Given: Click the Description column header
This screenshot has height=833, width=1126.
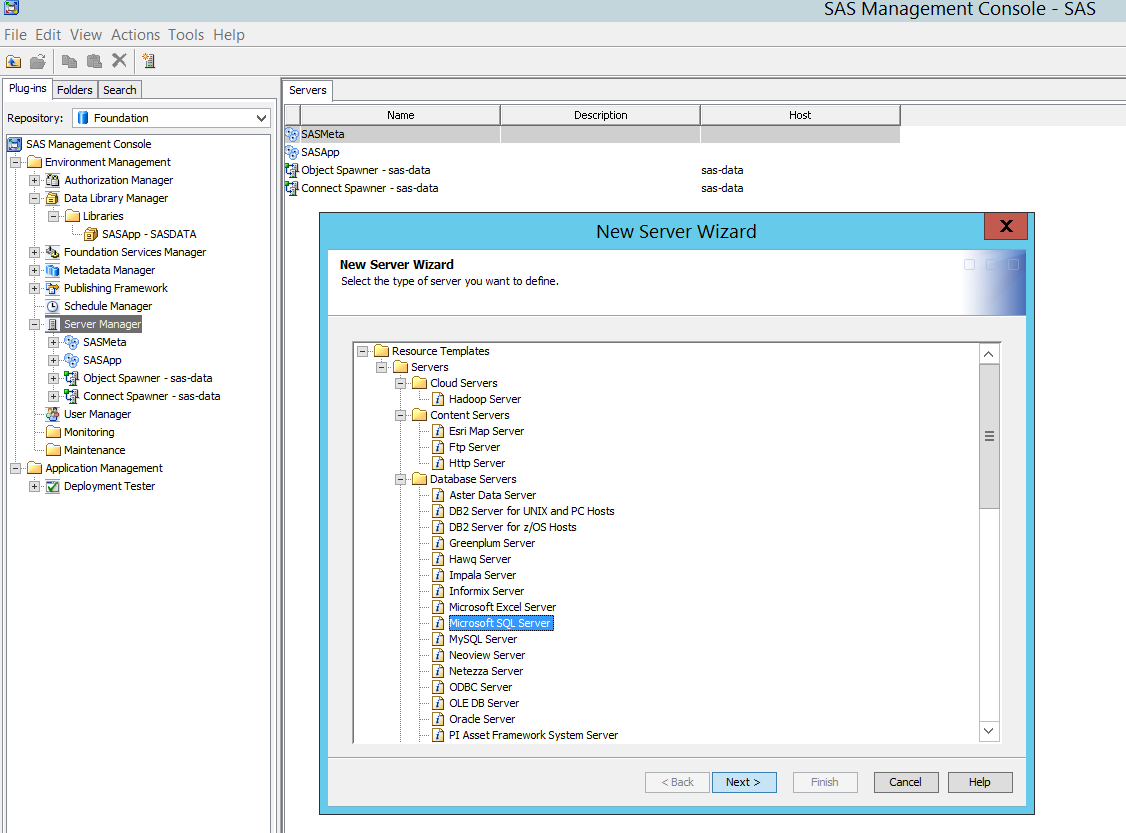Looking at the screenshot, I should click(x=600, y=115).
